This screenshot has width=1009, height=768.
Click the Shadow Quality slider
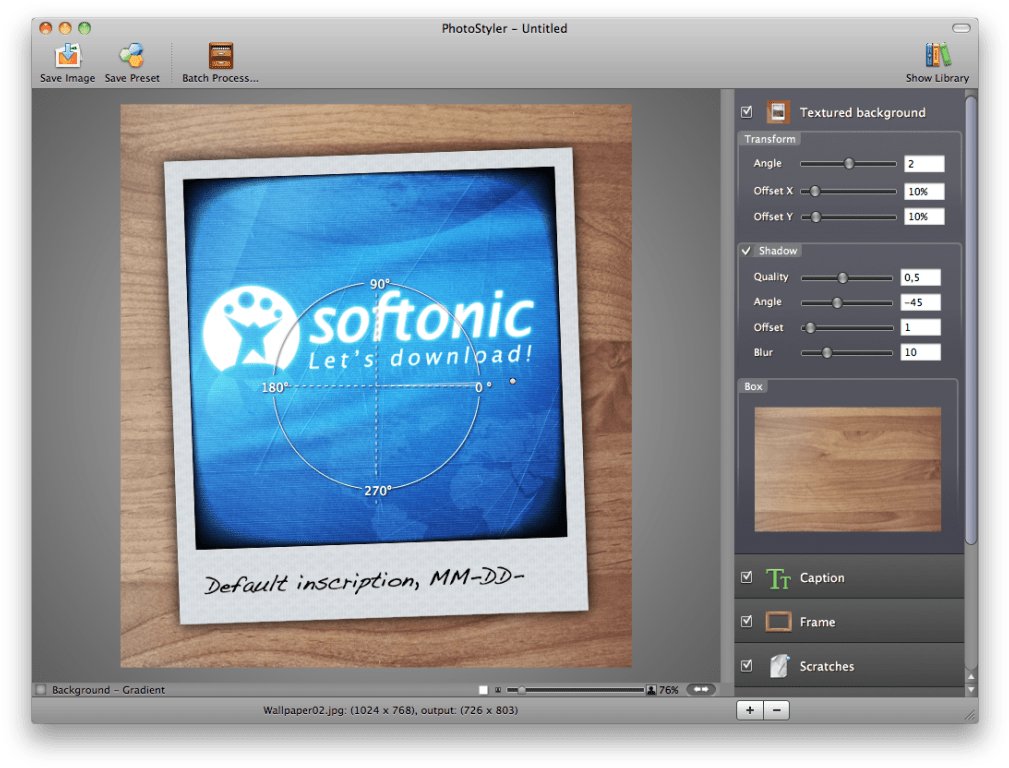tap(847, 277)
